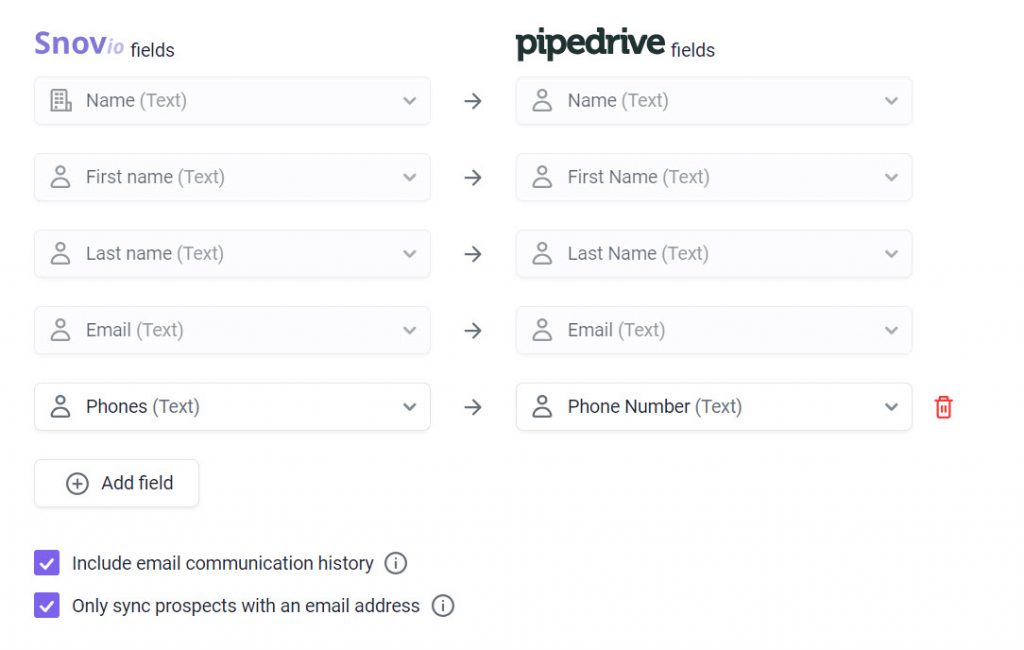Click the plus icon inside Add field button
This screenshot has height=650, width=1024.
[x=77, y=483]
